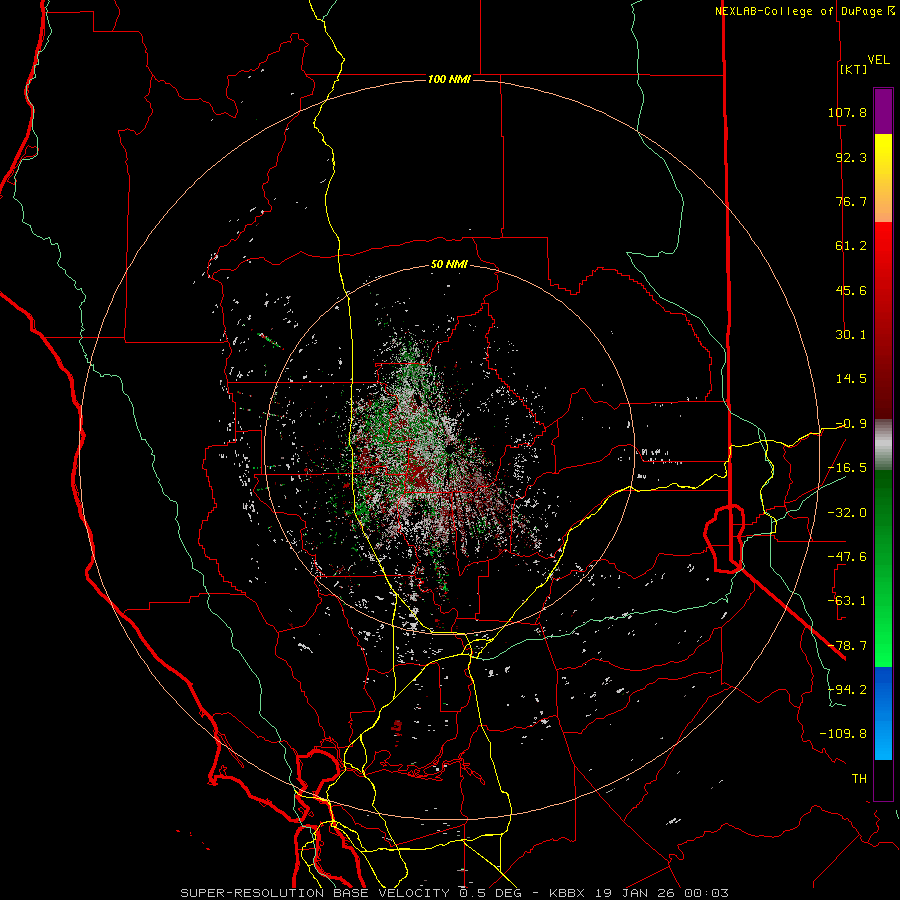The height and width of the screenshot is (900, 900).
Task: Select the 30.1 legend value
Action: coord(851,334)
